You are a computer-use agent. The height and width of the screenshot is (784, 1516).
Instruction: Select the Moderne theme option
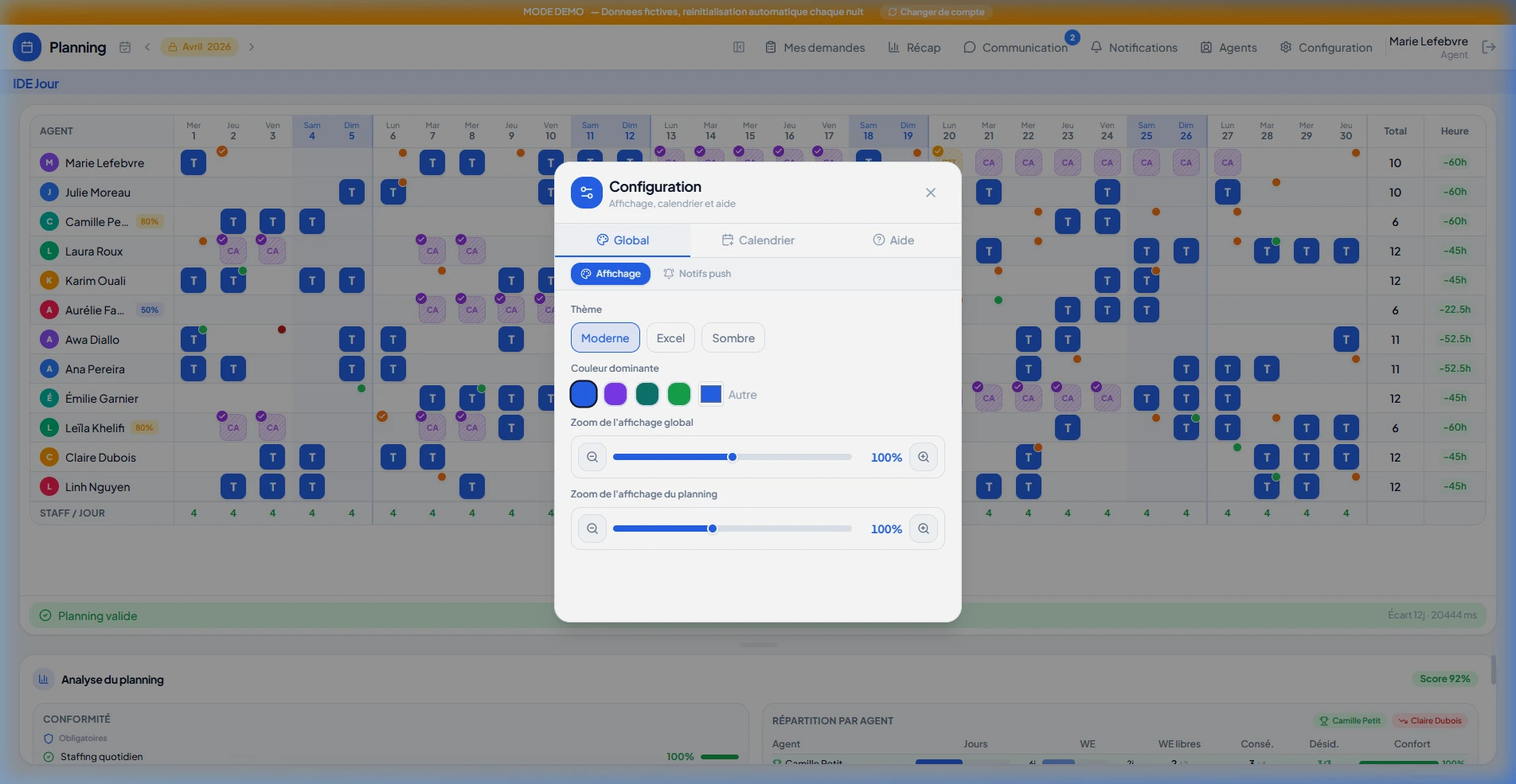605,337
